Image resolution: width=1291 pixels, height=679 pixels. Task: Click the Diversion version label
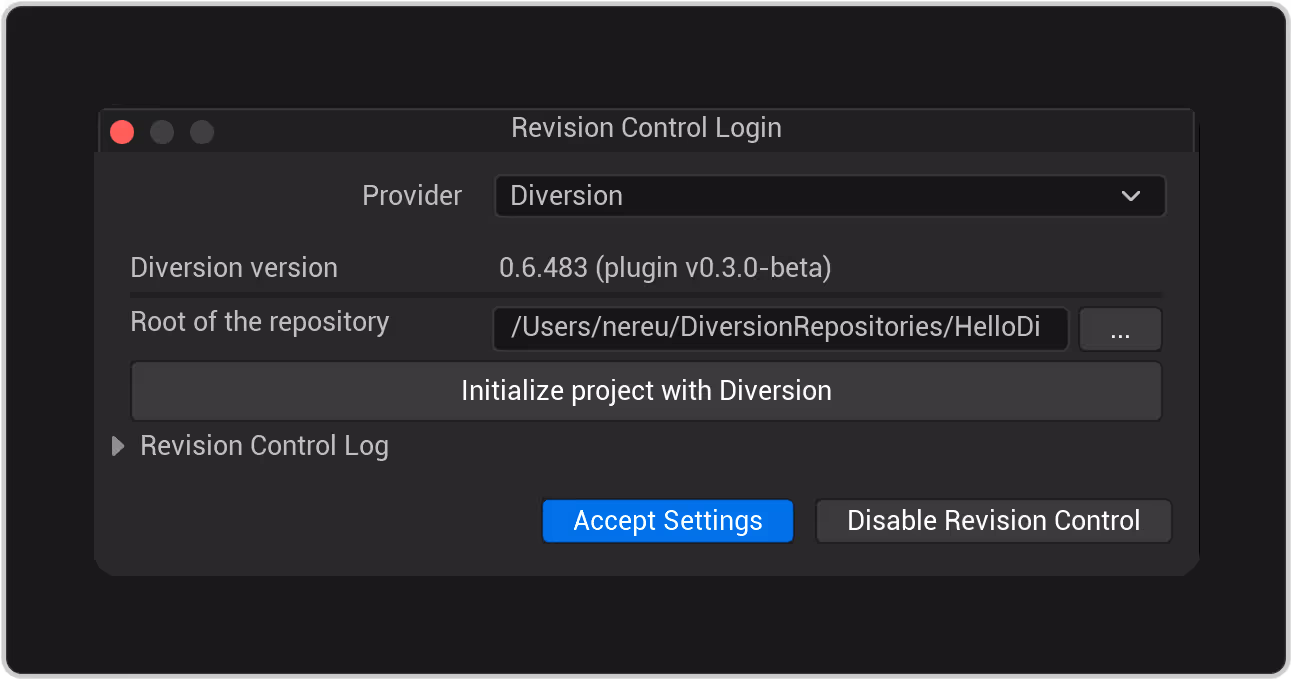pos(234,268)
